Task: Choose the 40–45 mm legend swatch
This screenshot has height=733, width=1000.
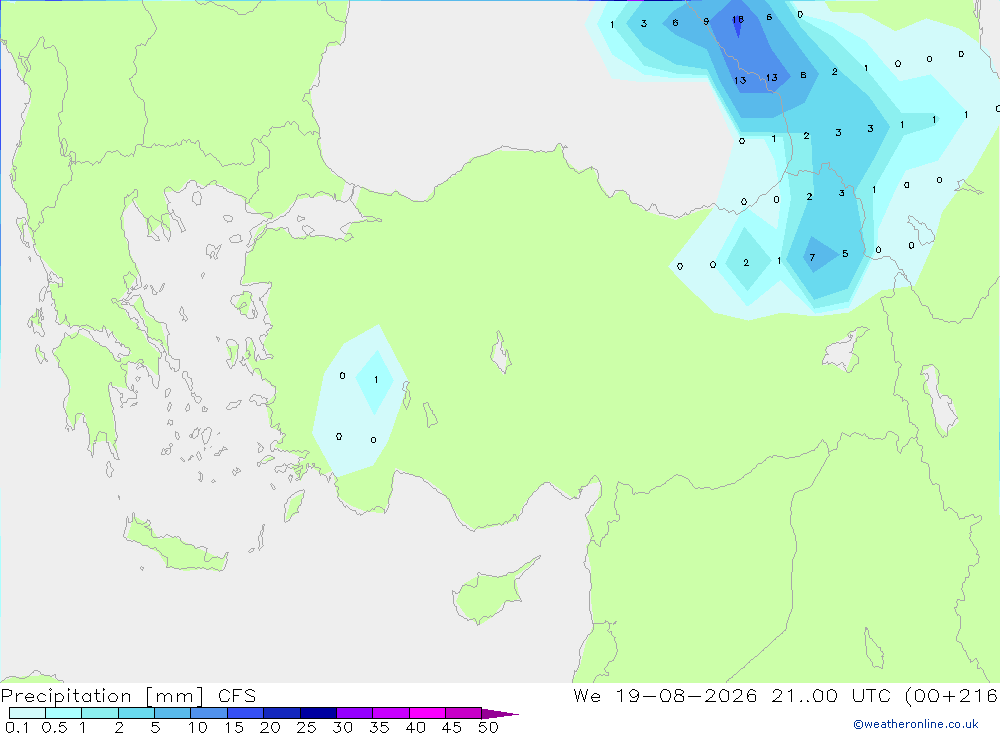Action: tap(427, 713)
